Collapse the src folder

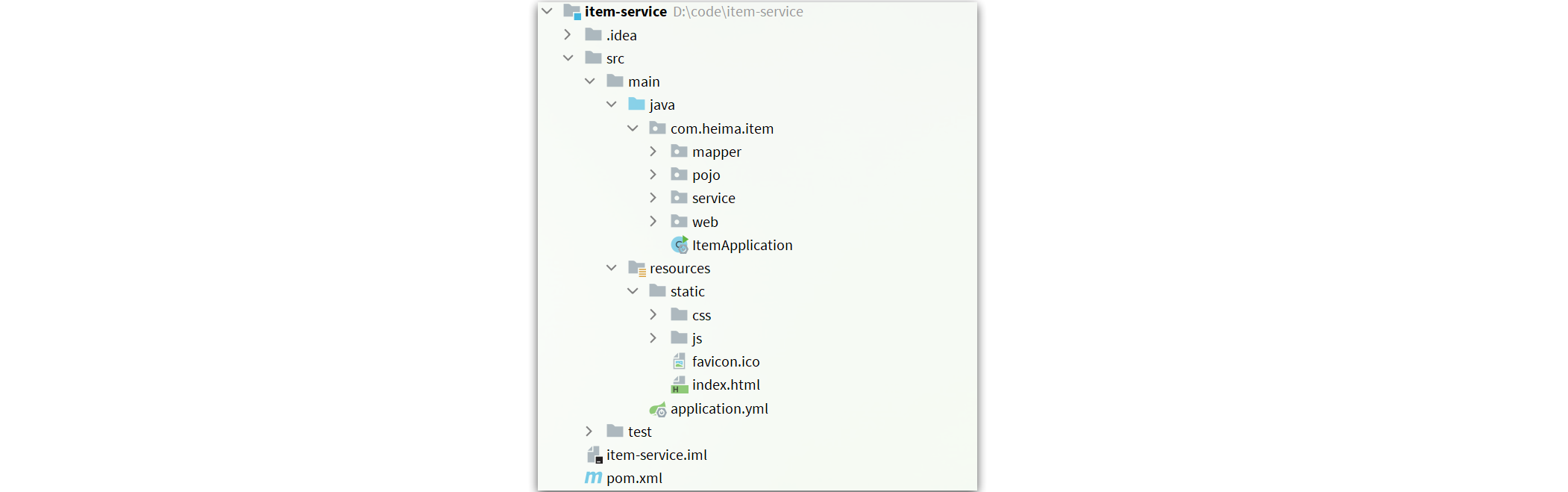[x=568, y=58]
